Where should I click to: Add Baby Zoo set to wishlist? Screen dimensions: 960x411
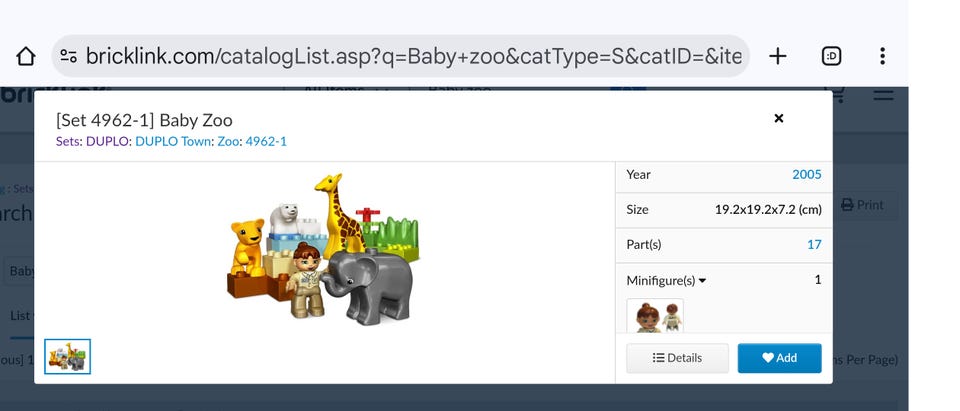click(x=779, y=358)
